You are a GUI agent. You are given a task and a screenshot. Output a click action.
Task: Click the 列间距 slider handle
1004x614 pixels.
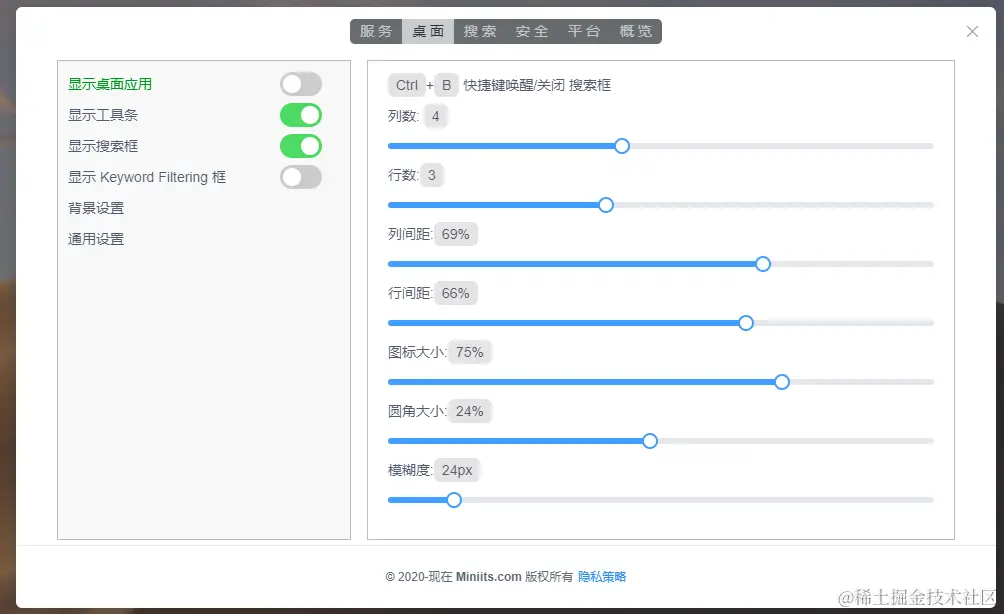(x=763, y=263)
